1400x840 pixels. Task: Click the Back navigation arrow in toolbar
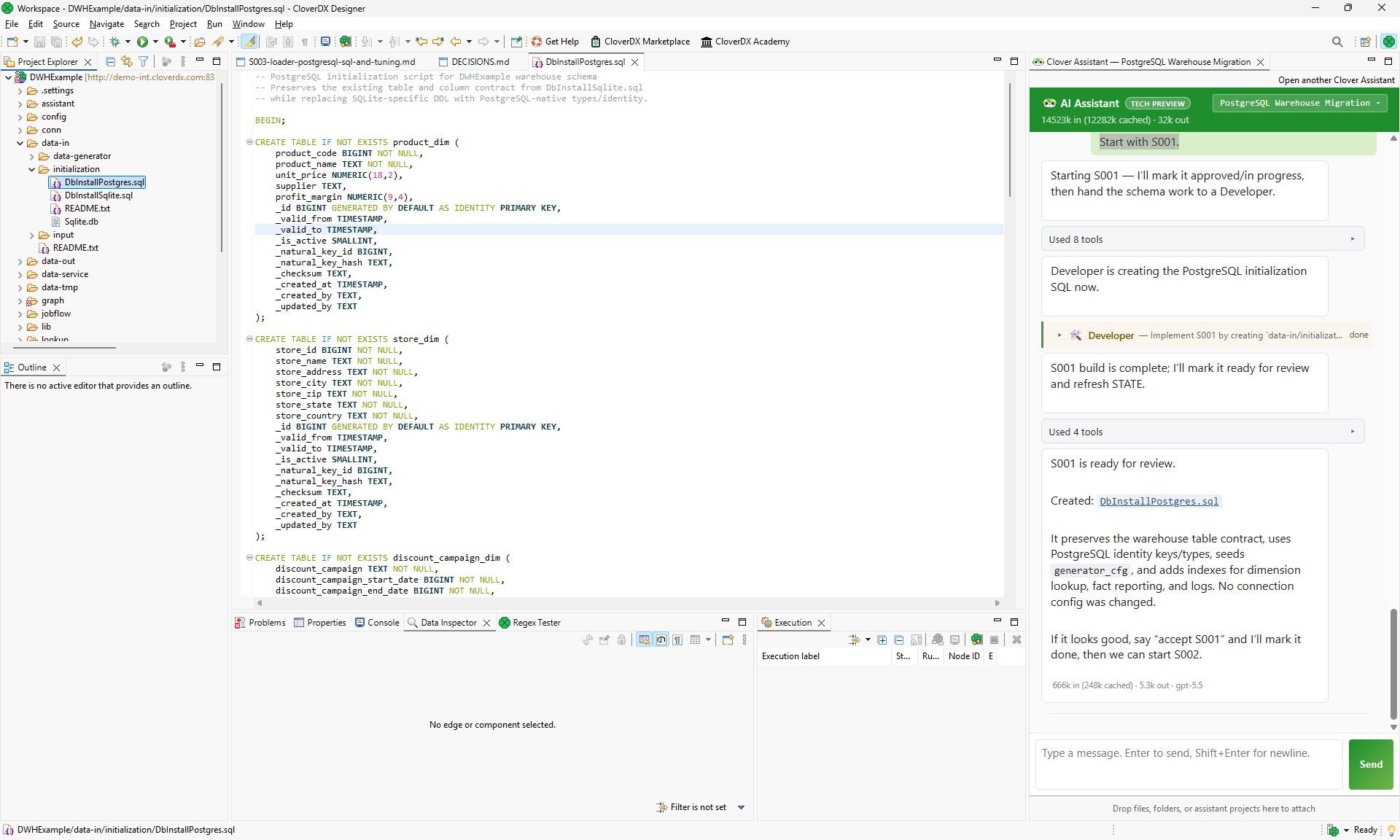click(x=456, y=42)
